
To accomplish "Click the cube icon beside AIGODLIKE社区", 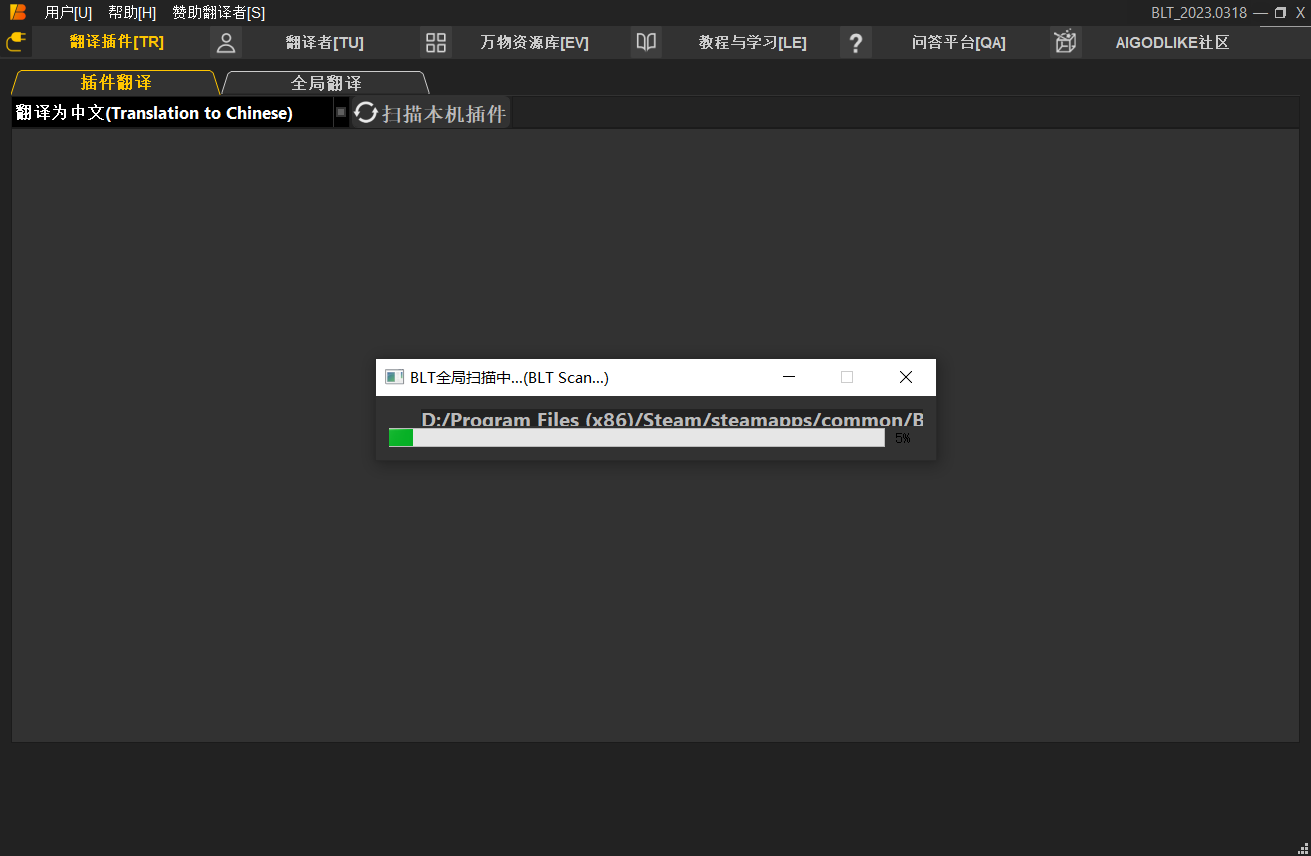I will pos(1066,42).
